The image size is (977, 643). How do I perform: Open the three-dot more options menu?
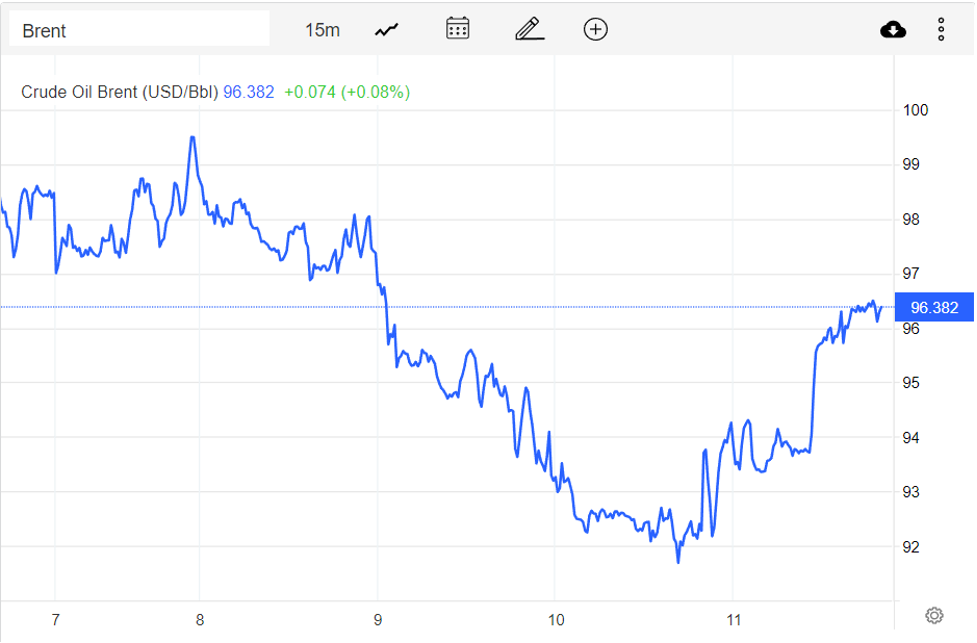[941, 30]
